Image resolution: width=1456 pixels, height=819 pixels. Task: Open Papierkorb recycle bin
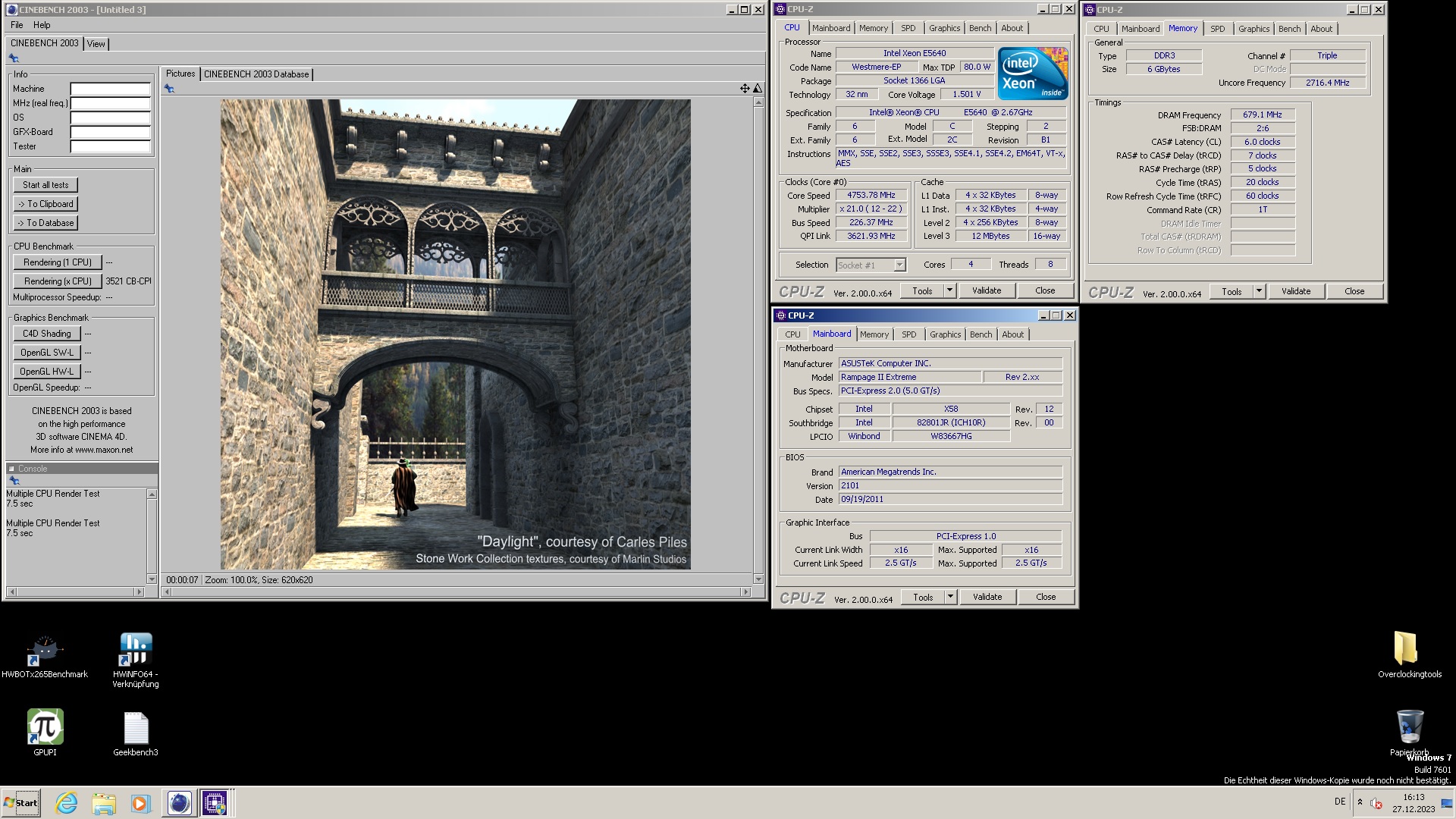coord(1409,733)
